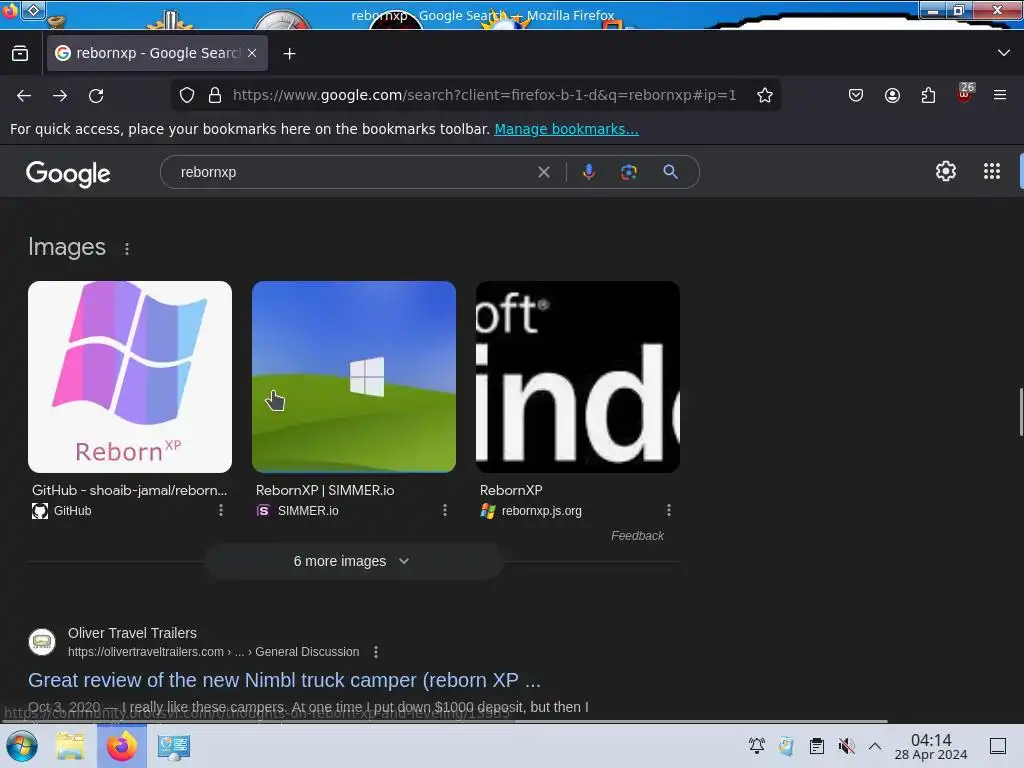Open notifications bell in tray
1024x768 pixels.
[757, 746]
